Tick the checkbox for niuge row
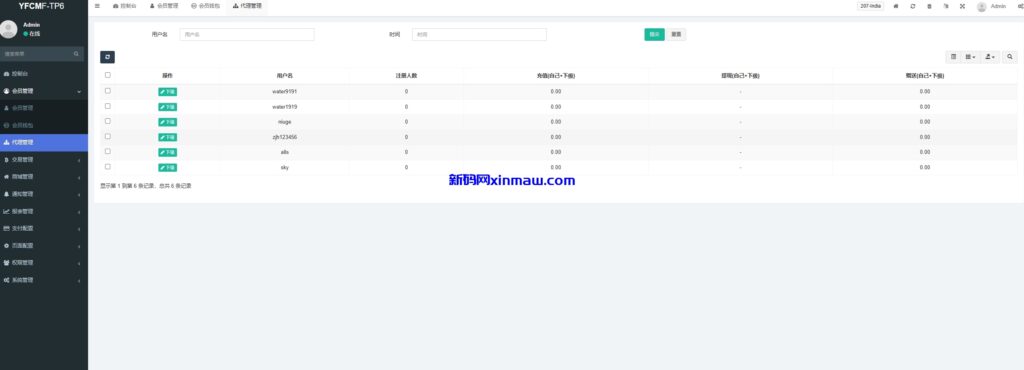1024x370 pixels. coord(108,121)
